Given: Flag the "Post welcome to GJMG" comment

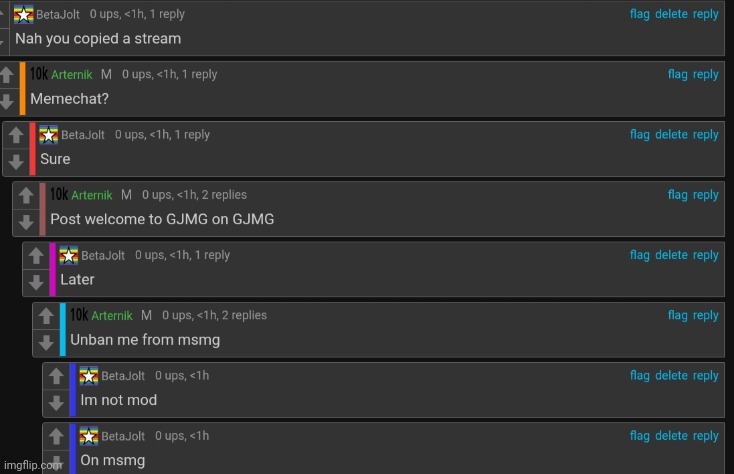Looking at the screenshot, I should click(677, 195).
